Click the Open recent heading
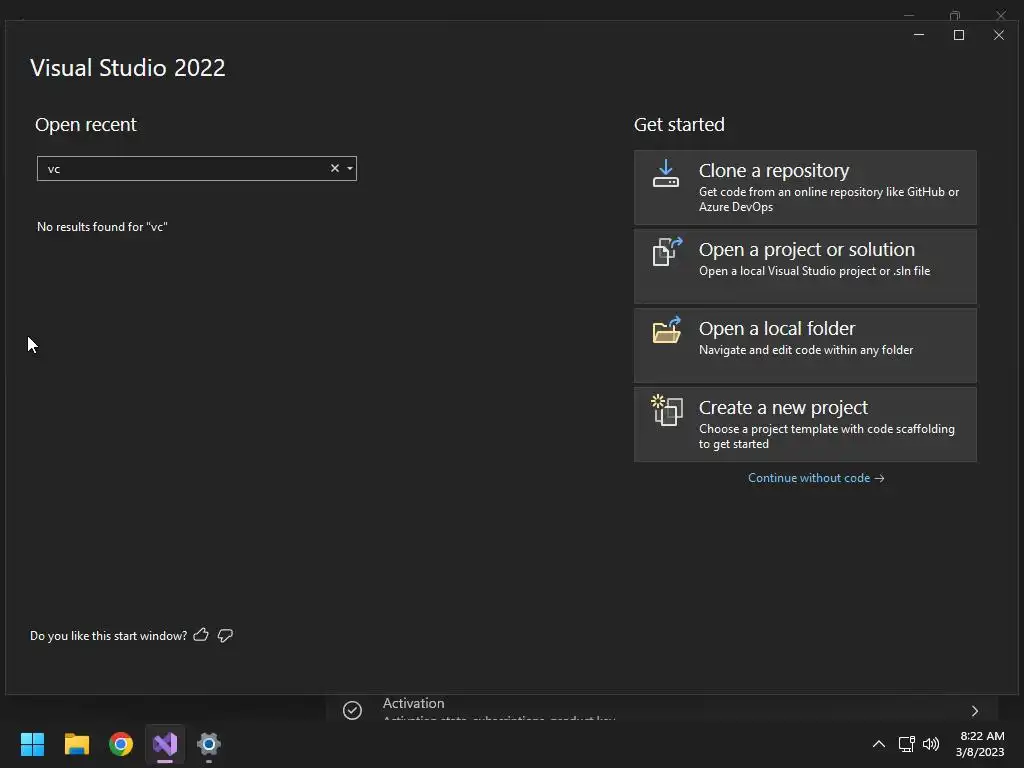Viewport: 1024px width, 768px height. point(86,124)
